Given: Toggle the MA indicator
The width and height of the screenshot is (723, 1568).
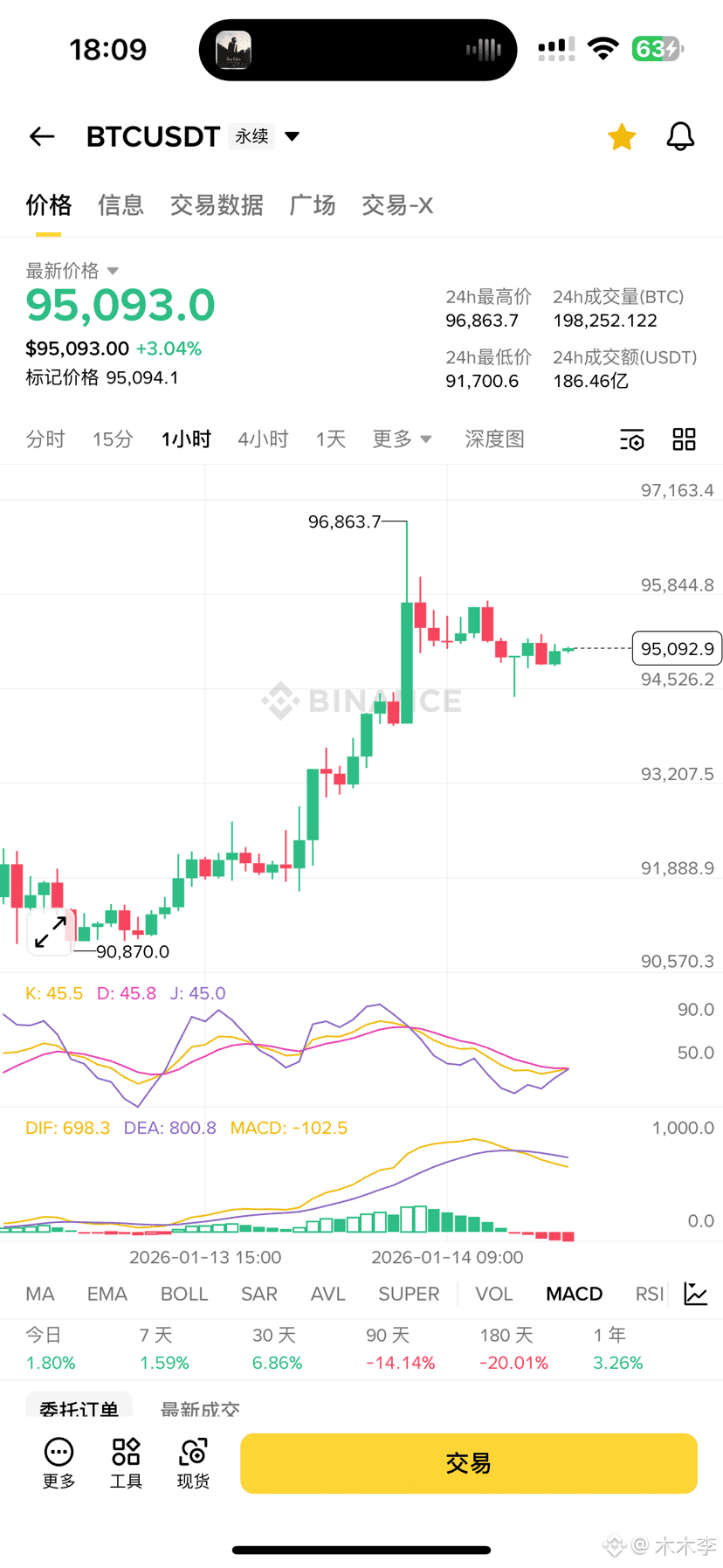Looking at the screenshot, I should pos(40,1294).
